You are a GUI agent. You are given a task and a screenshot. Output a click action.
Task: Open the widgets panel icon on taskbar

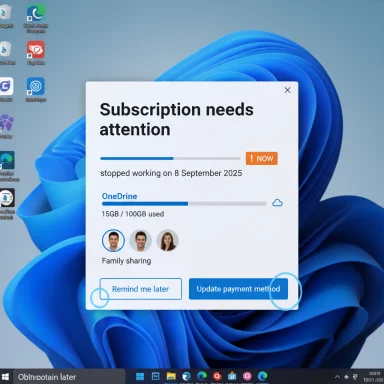point(155,376)
